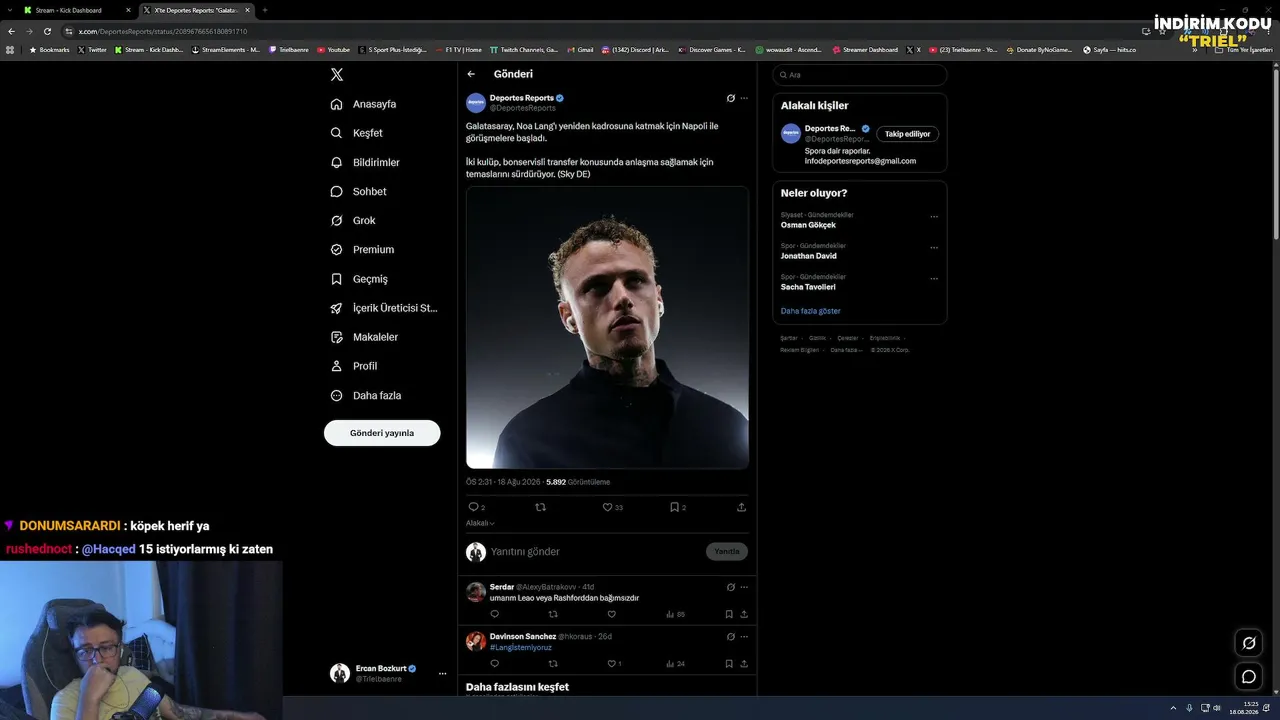Open the Anasayfa home menu item
The width and height of the screenshot is (1280, 720).
(364, 104)
